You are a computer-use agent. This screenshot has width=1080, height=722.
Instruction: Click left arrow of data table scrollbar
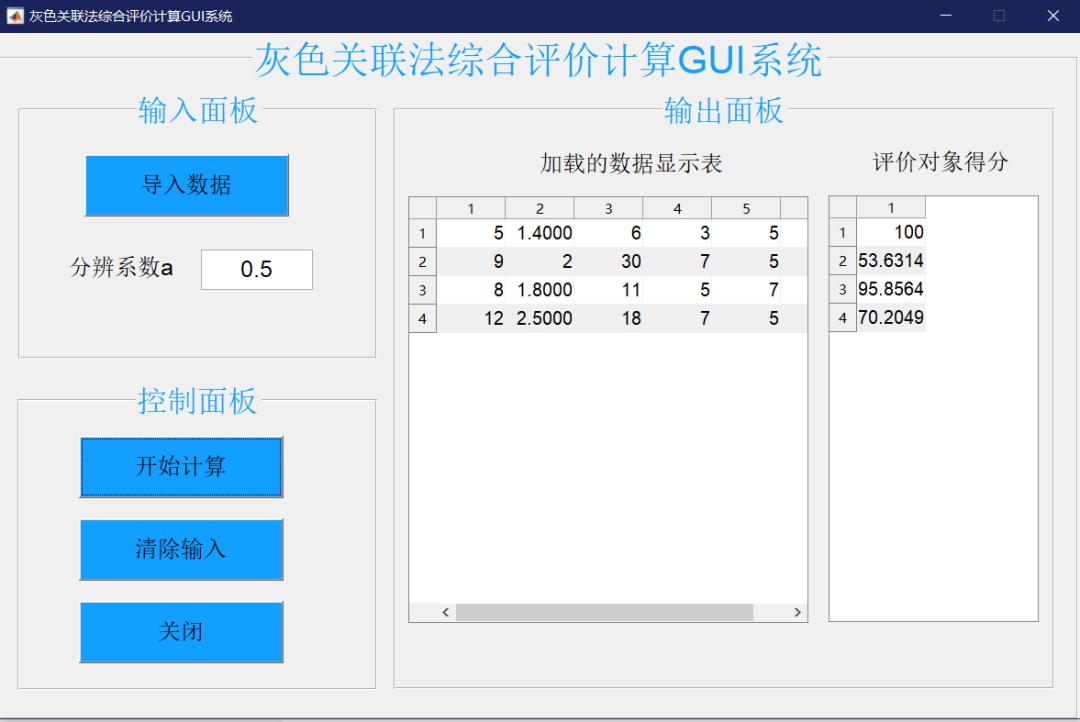446,612
